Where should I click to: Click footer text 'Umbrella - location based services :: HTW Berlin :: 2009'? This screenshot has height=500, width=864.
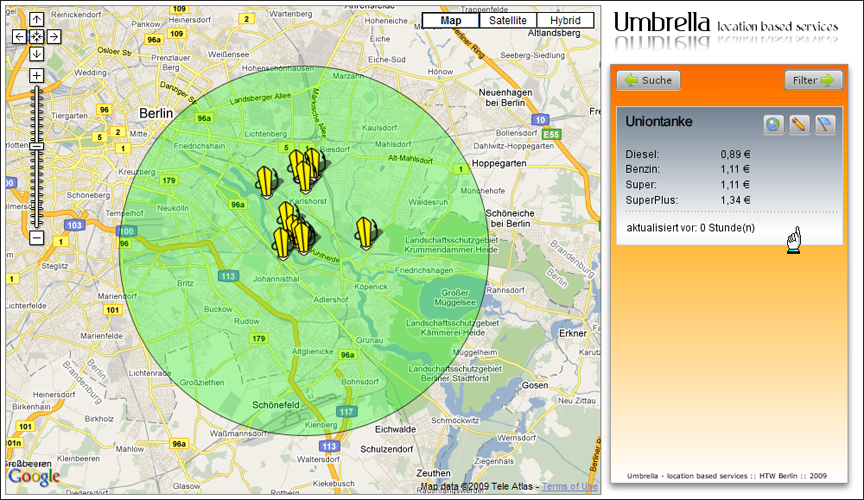pos(727,476)
